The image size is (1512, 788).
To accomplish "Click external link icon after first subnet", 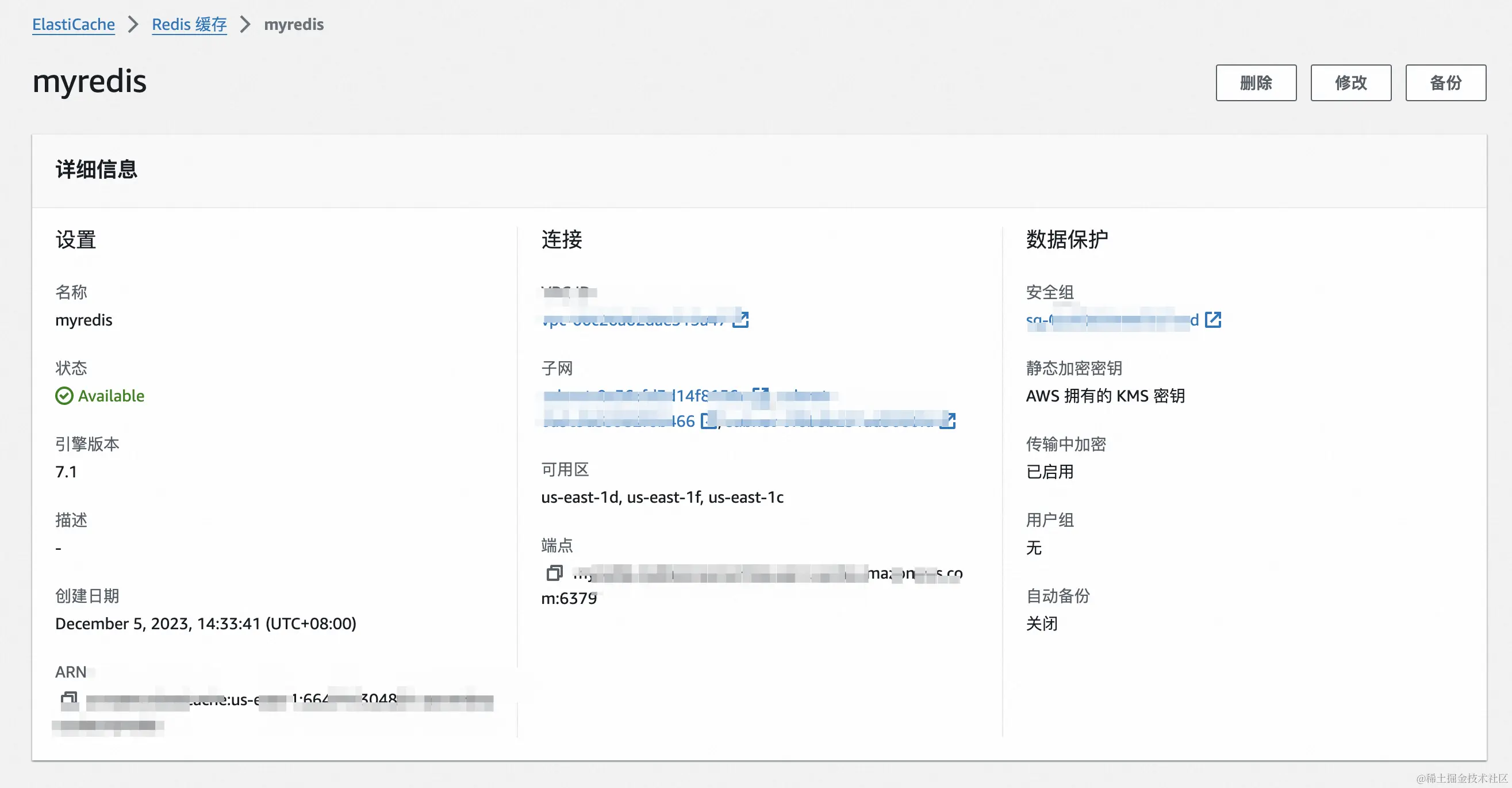I will pos(761,395).
